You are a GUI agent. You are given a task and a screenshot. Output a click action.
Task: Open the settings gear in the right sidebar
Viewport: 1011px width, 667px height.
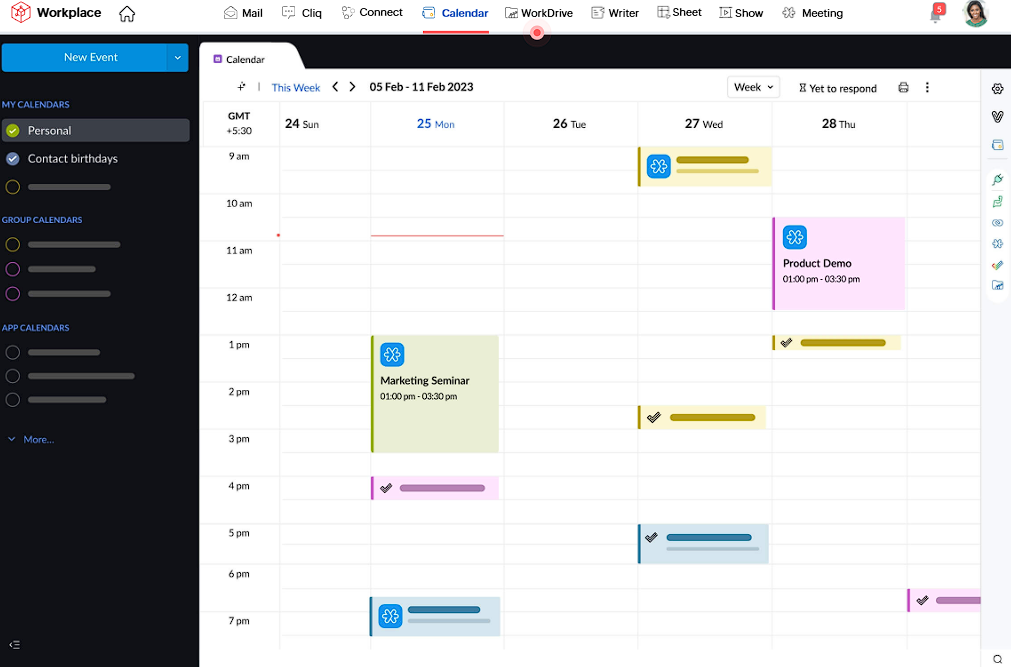point(997,89)
